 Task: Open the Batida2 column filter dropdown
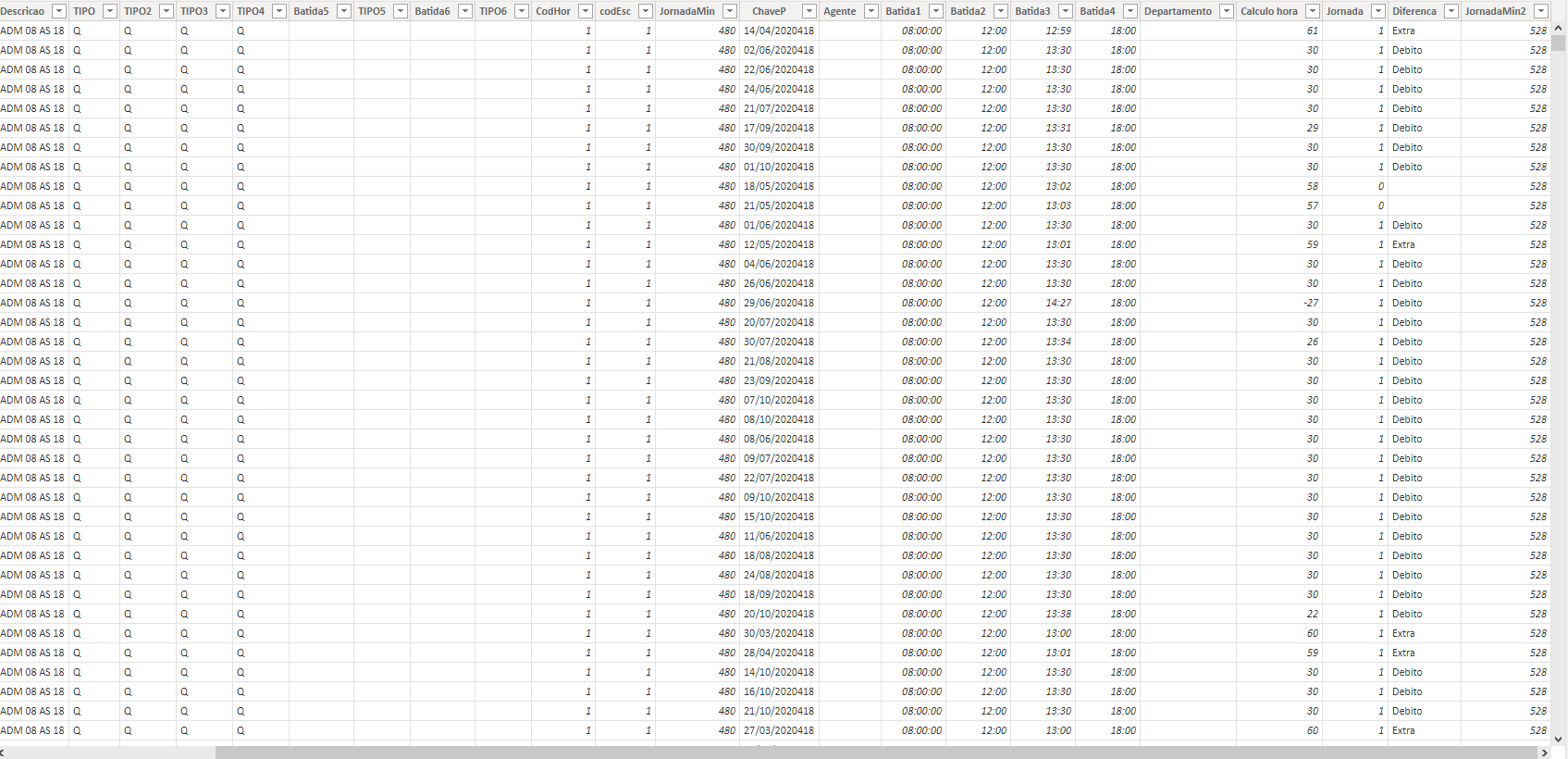coord(1001,11)
